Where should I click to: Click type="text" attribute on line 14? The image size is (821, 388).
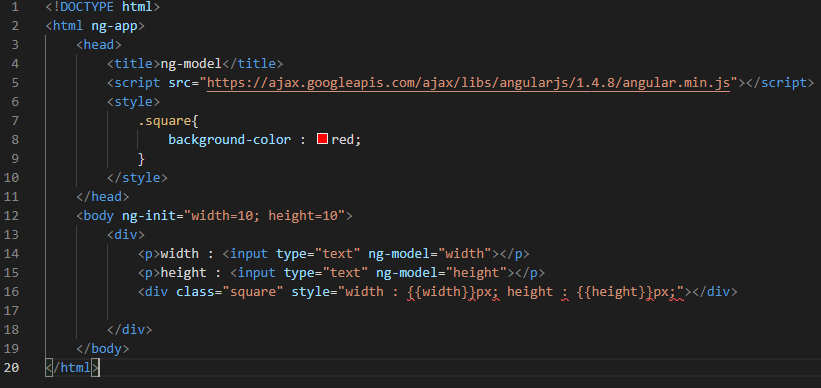[x=318, y=253]
